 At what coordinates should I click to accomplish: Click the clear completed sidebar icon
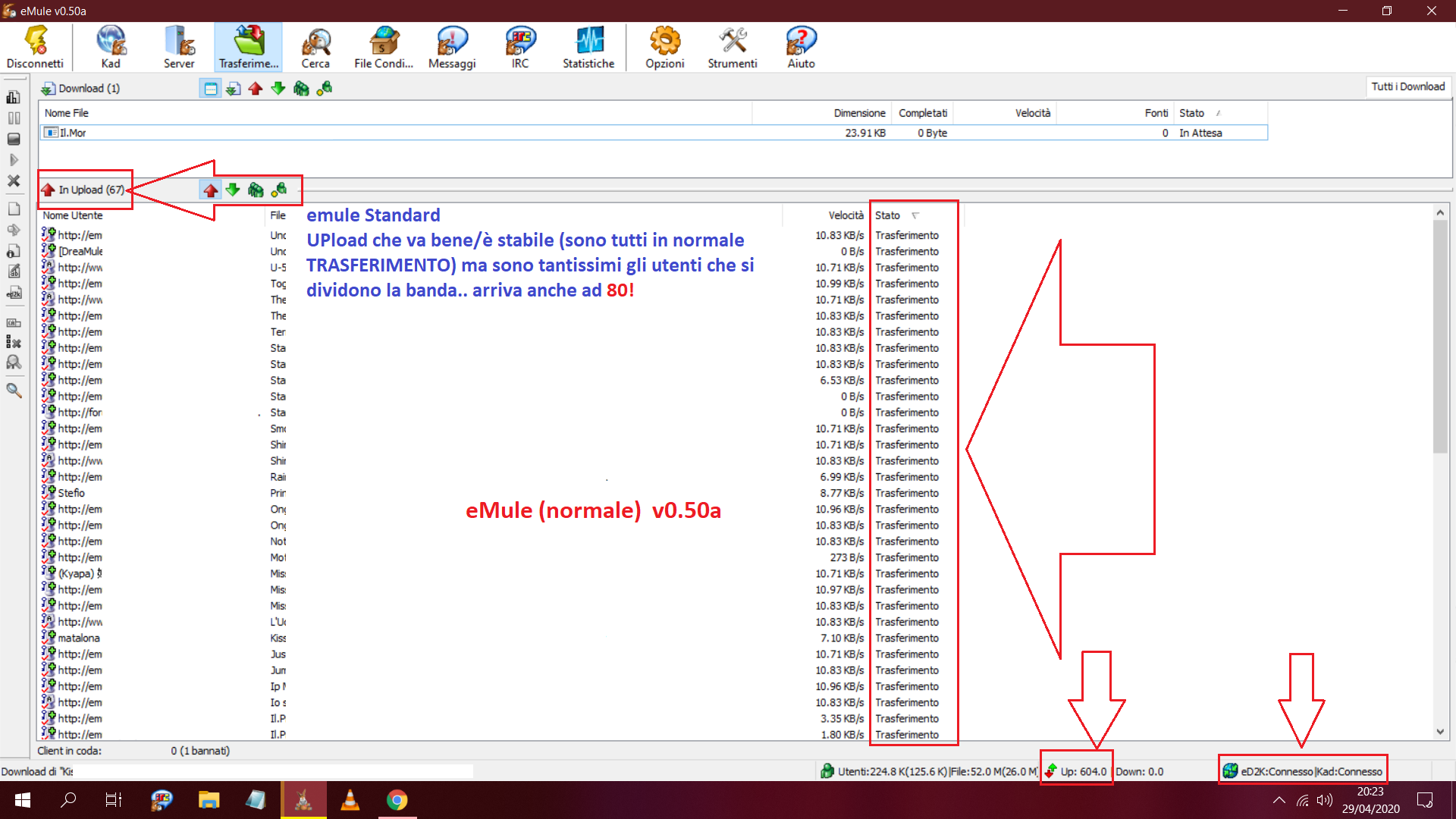(x=14, y=343)
